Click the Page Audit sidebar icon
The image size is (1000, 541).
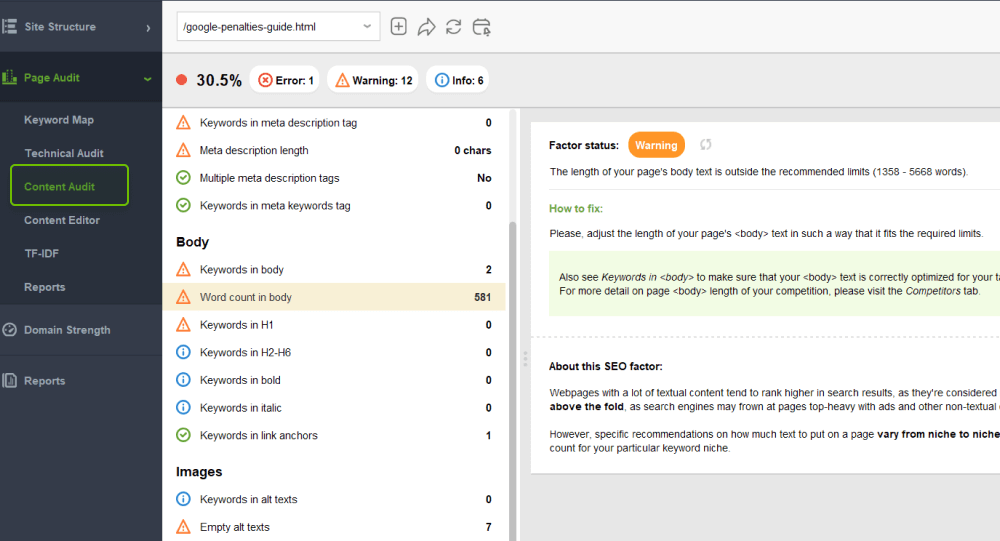10,78
